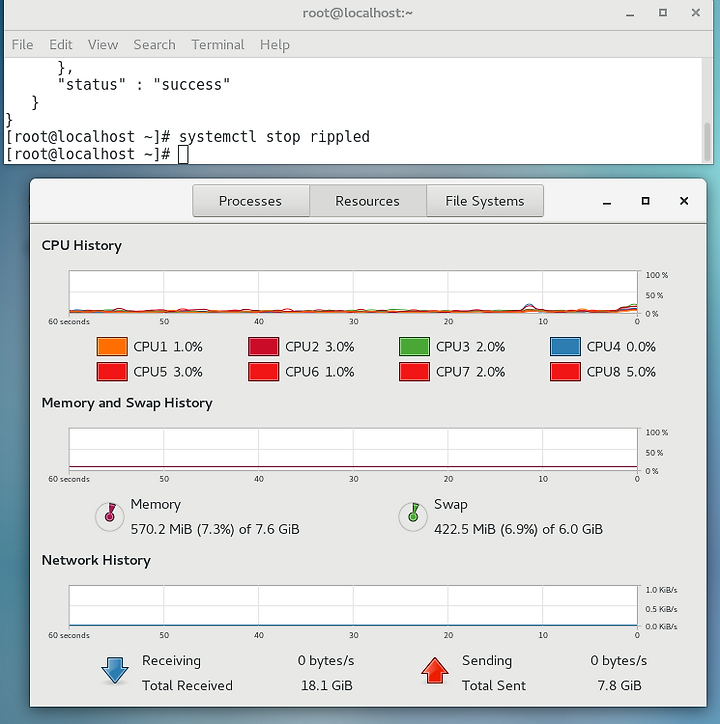Open the File menu in terminal

tap(22, 45)
